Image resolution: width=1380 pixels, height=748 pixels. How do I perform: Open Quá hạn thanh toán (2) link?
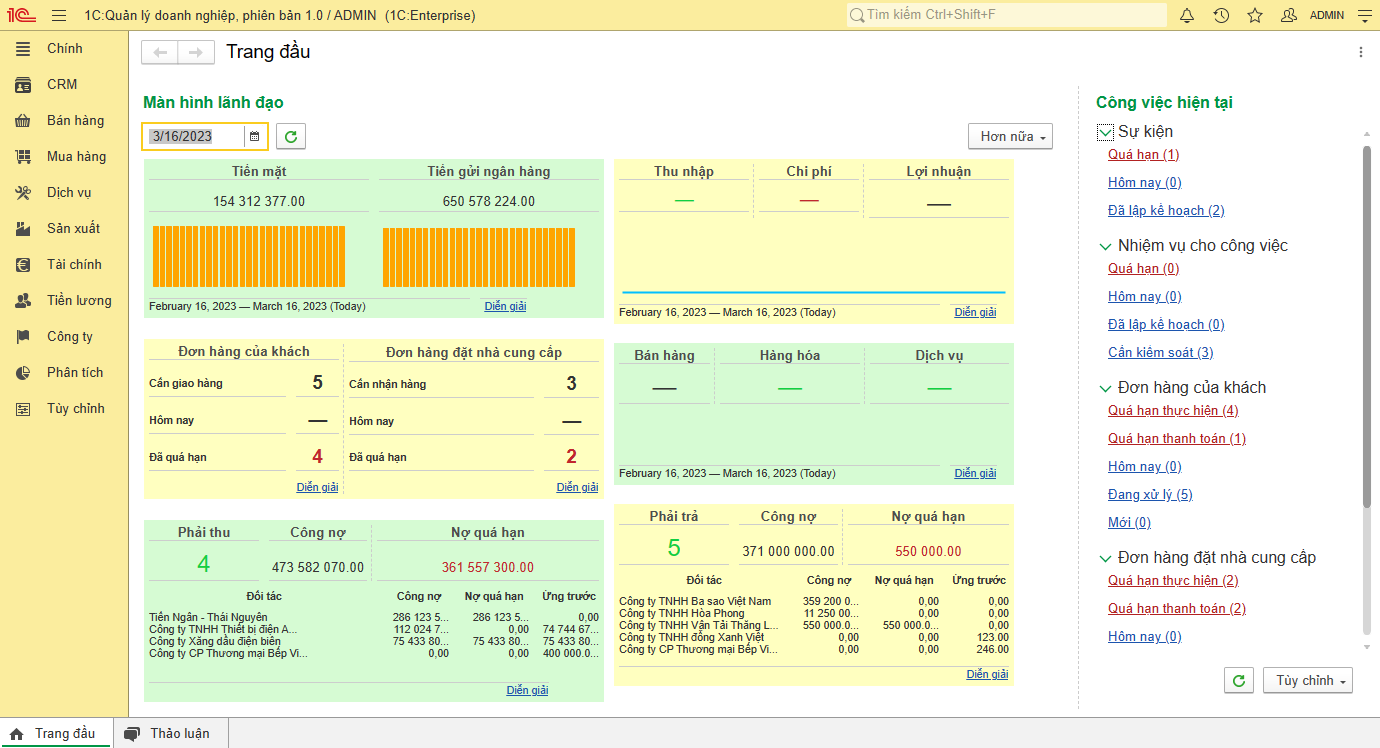point(1177,608)
